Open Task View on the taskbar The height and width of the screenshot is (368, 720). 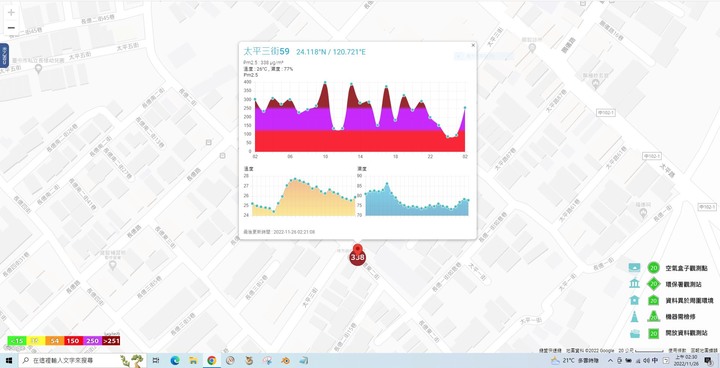coord(156,361)
